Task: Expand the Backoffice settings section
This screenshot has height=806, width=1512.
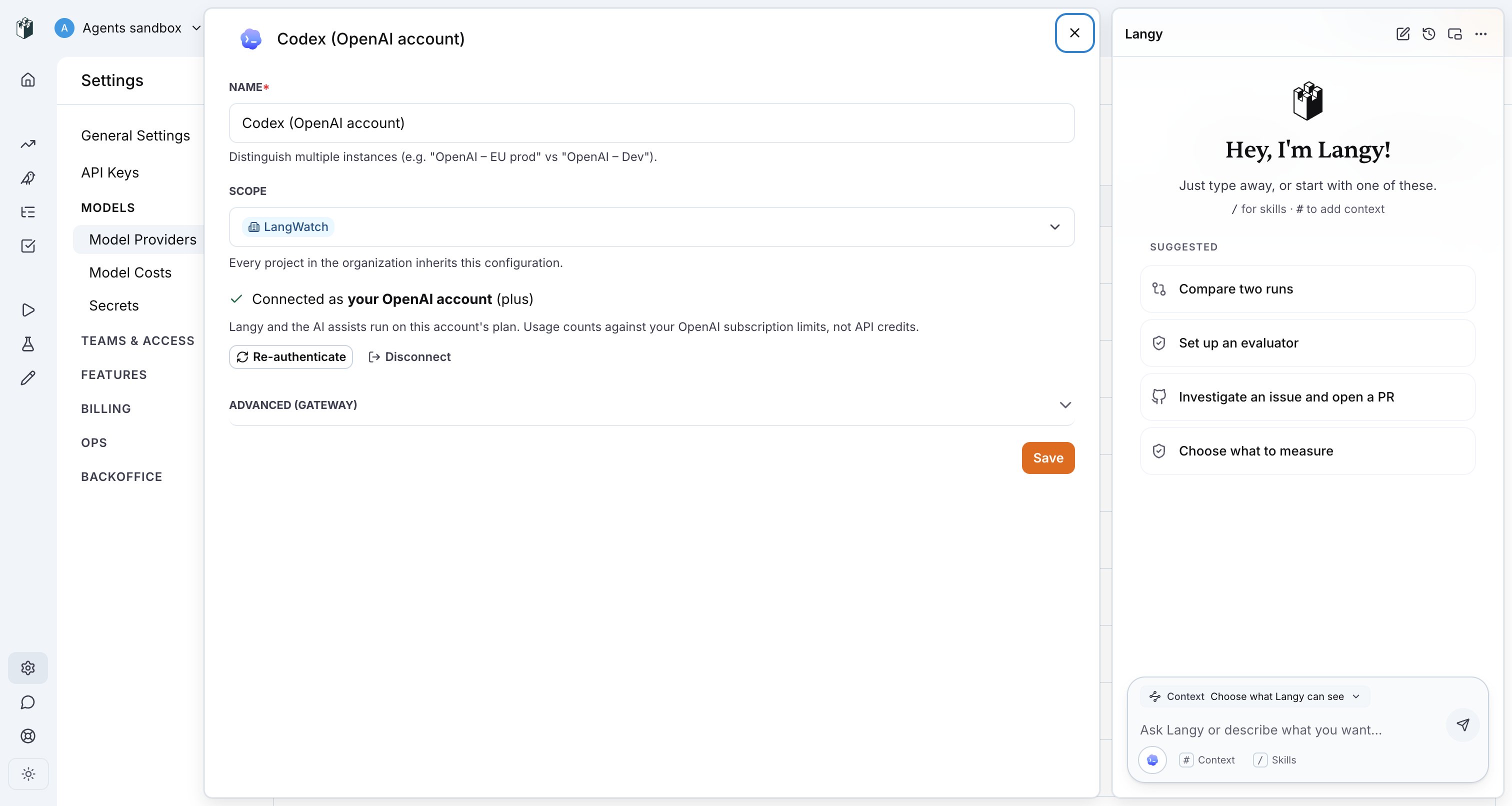Action: pos(121,477)
